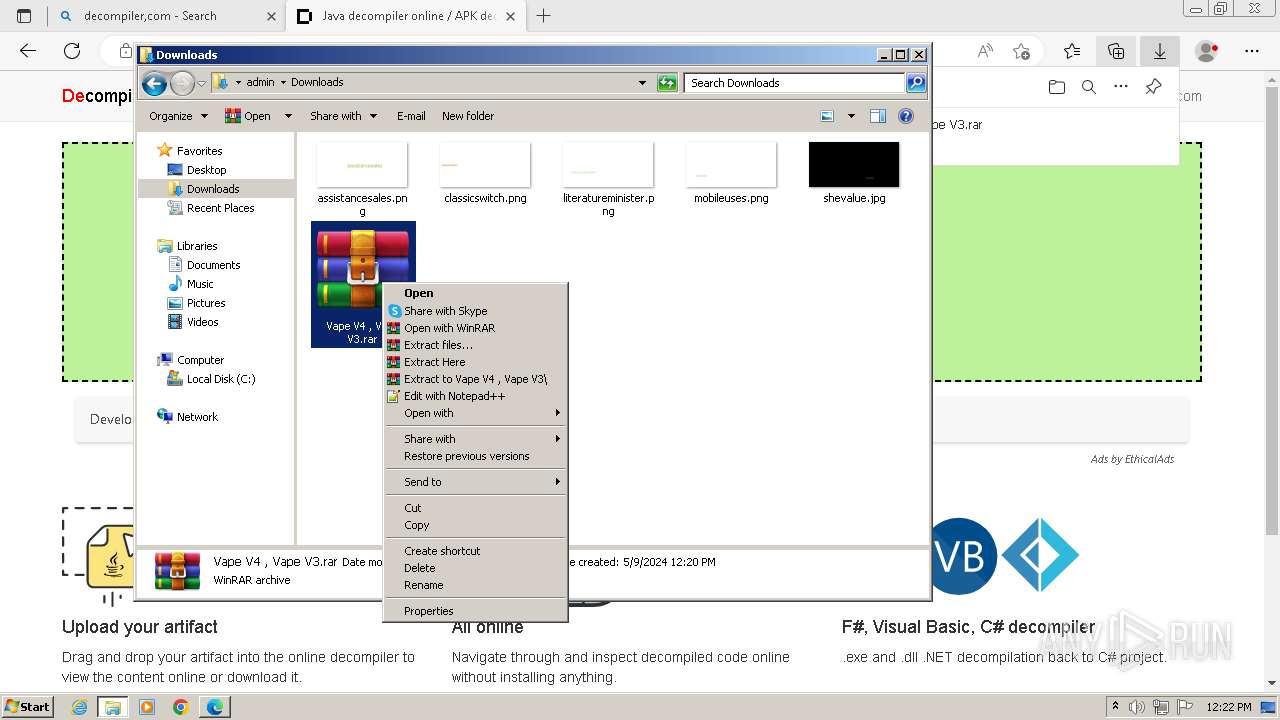Click the Search Downloads magnifier icon
Screen dimensions: 1280x720
click(x=916, y=83)
